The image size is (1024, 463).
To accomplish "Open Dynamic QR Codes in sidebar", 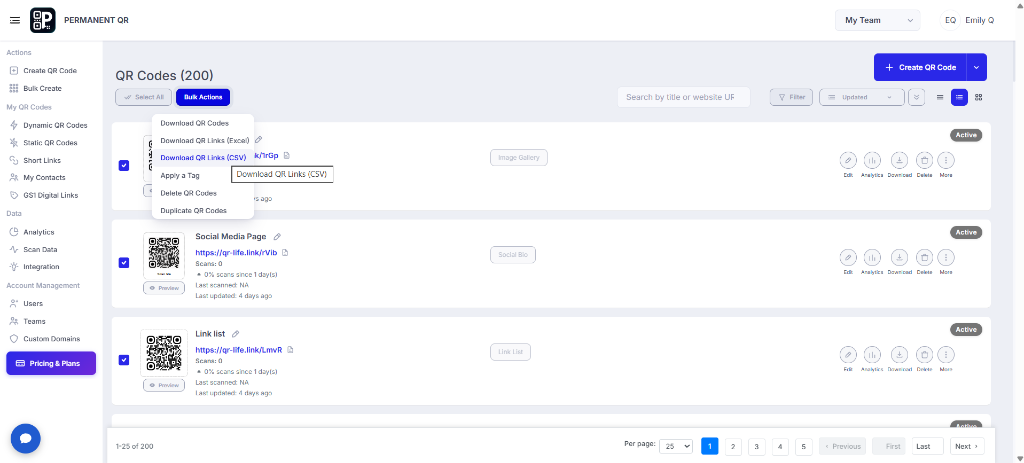I will [x=55, y=125].
